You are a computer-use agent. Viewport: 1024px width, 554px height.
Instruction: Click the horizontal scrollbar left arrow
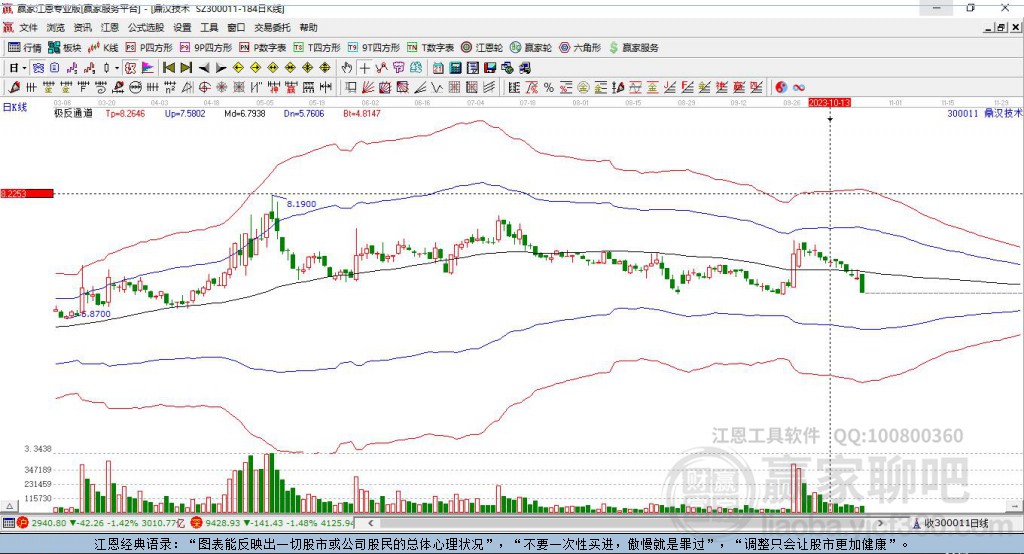[x=371, y=523]
